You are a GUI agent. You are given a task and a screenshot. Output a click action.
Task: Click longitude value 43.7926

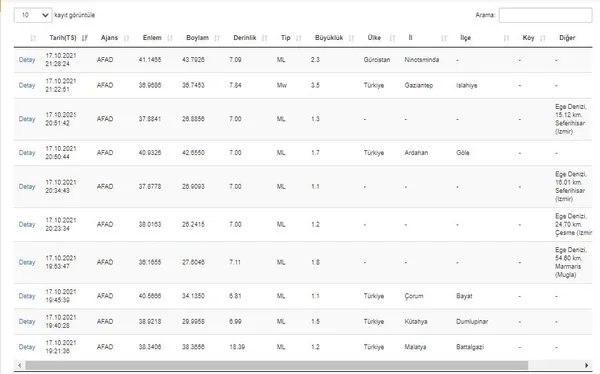point(193,60)
